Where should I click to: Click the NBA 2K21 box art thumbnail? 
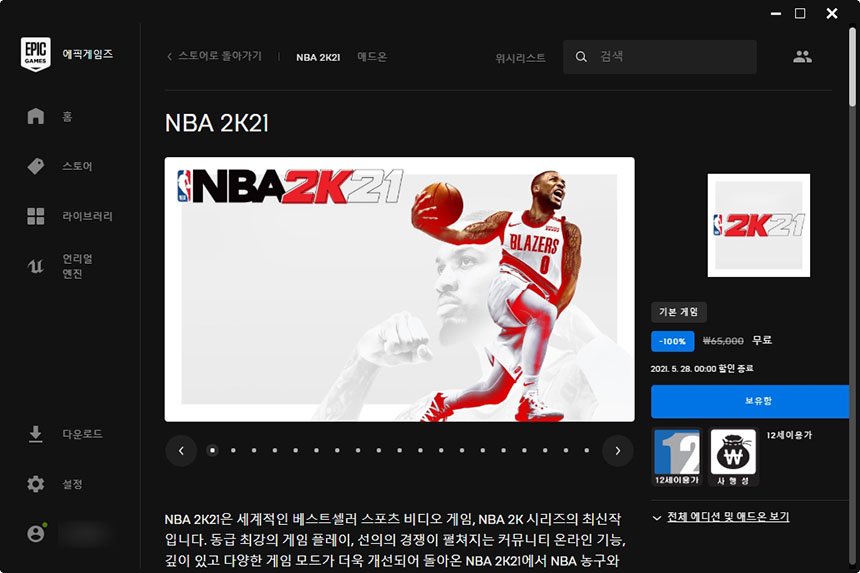[759, 225]
